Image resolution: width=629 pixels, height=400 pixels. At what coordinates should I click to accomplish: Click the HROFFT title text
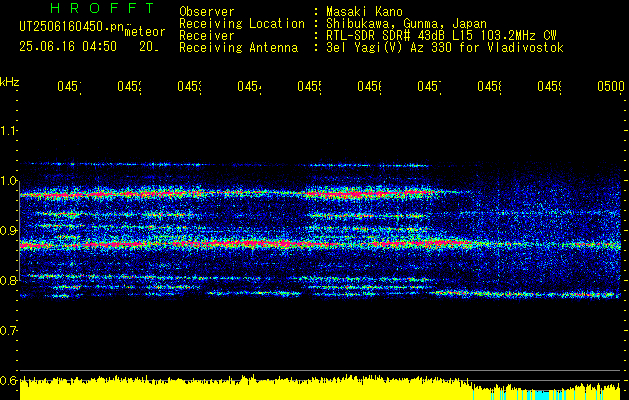pos(102,8)
